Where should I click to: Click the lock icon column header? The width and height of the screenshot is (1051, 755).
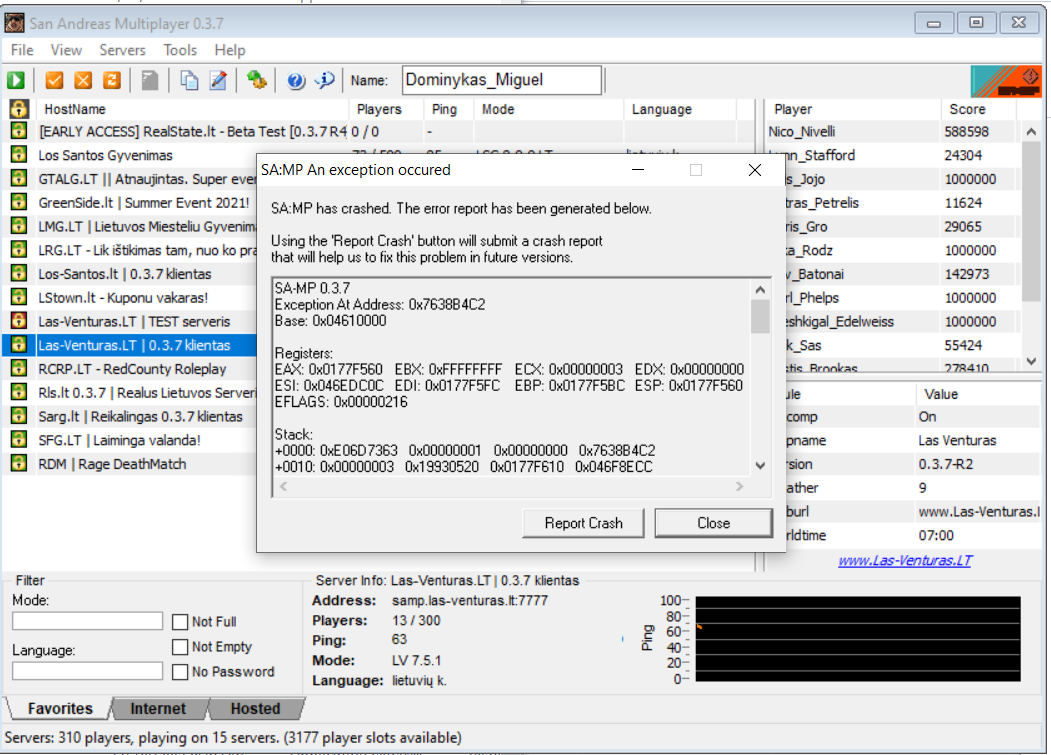click(19, 109)
